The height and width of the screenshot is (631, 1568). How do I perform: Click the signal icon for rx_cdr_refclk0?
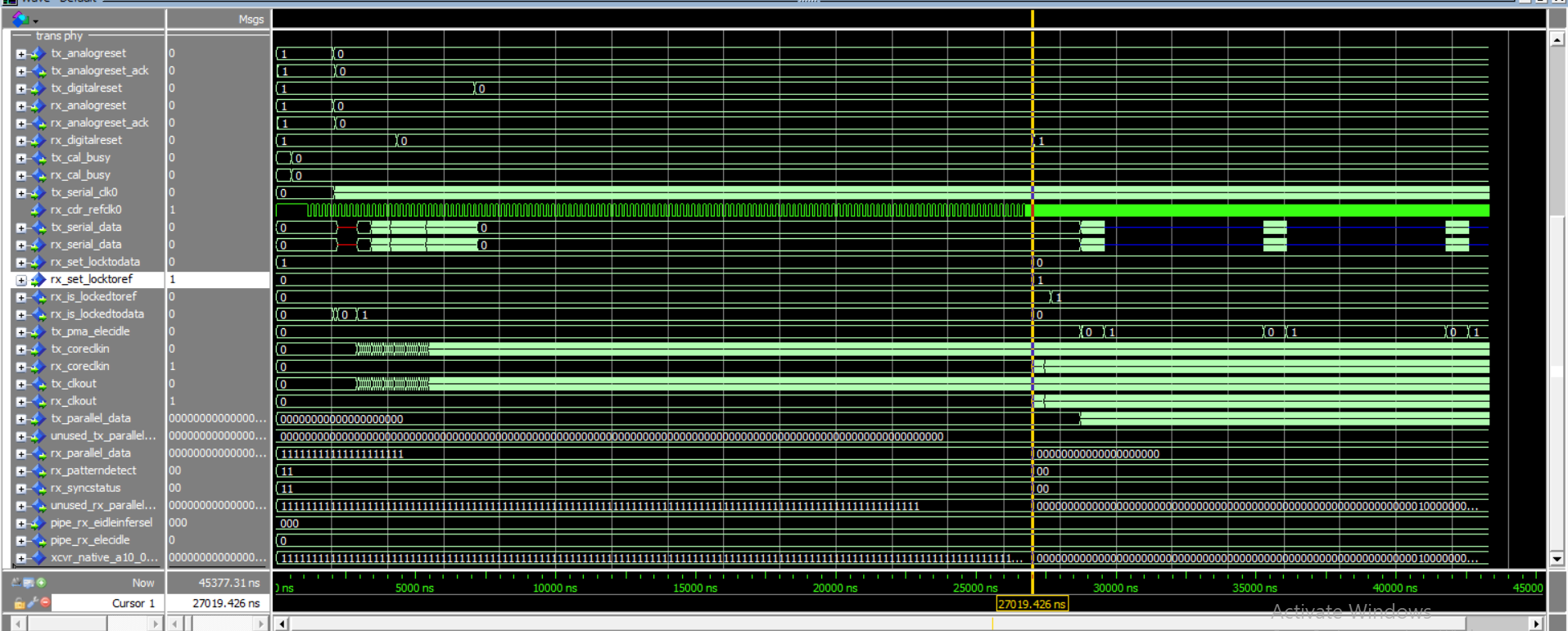click(x=38, y=210)
